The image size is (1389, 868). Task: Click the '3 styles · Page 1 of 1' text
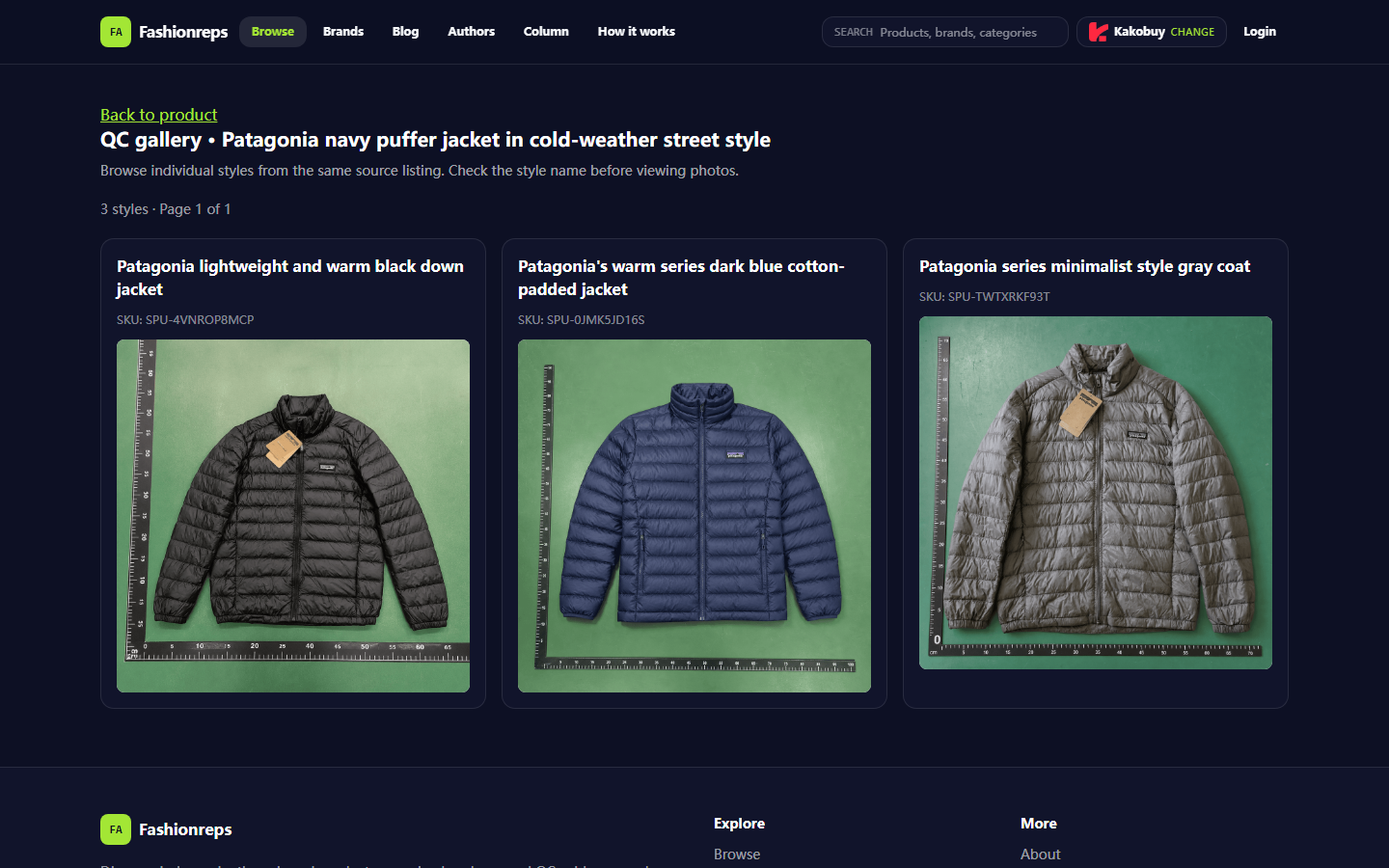pos(166,209)
